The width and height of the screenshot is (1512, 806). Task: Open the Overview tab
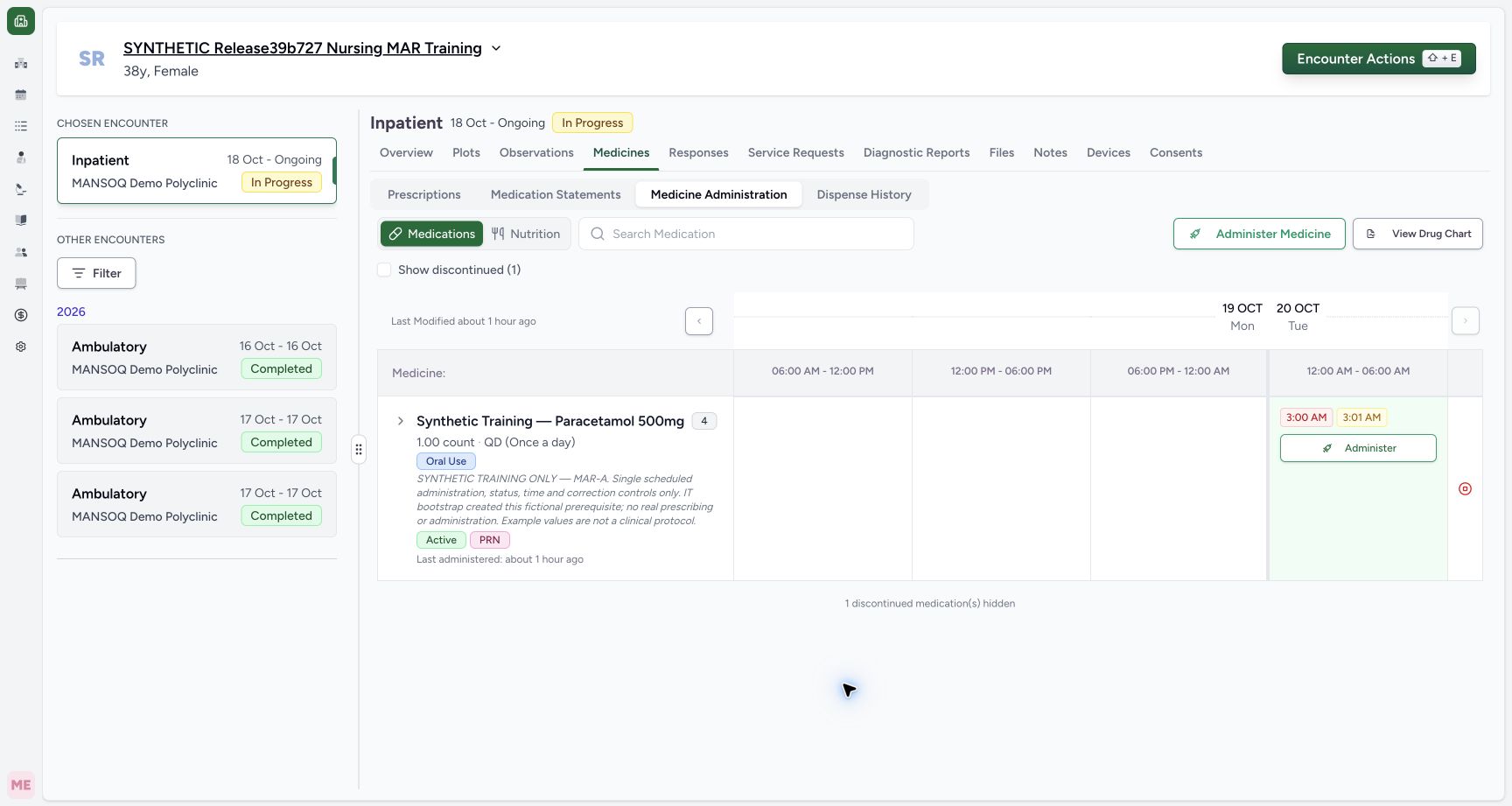[406, 152]
